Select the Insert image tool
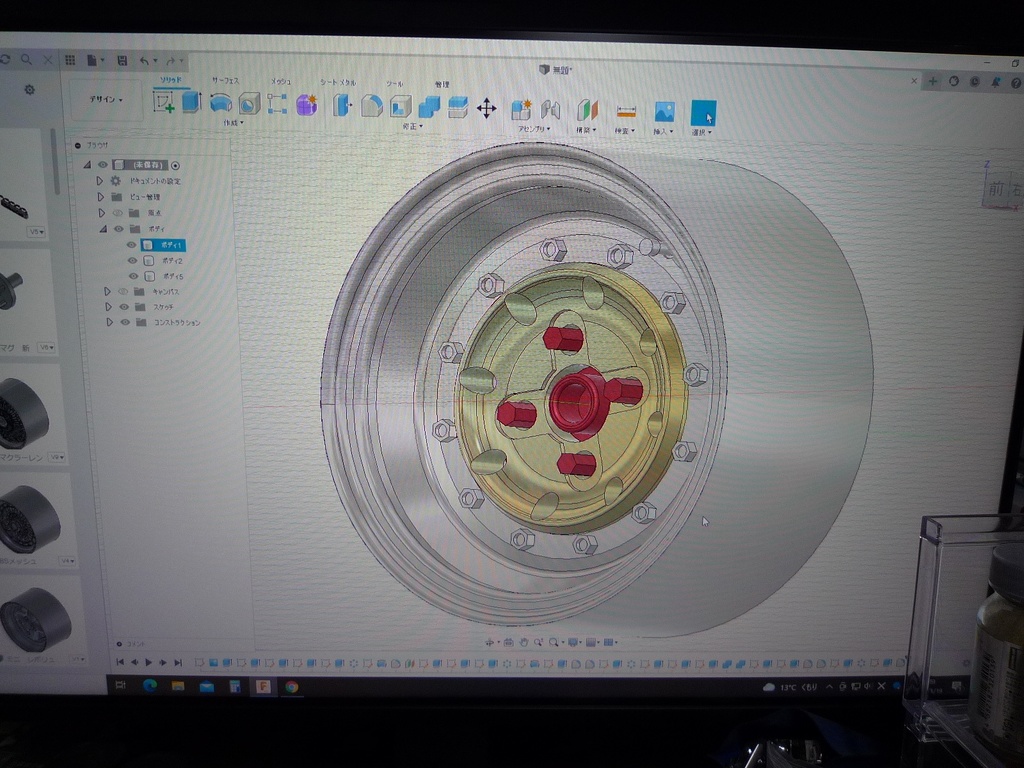The width and height of the screenshot is (1024, 768). [664, 112]
